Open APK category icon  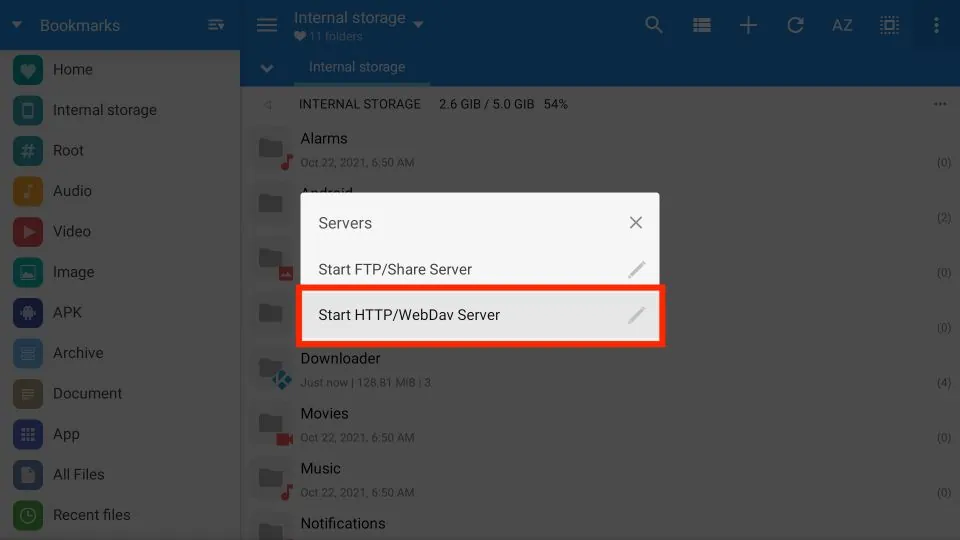pos(28,313)
